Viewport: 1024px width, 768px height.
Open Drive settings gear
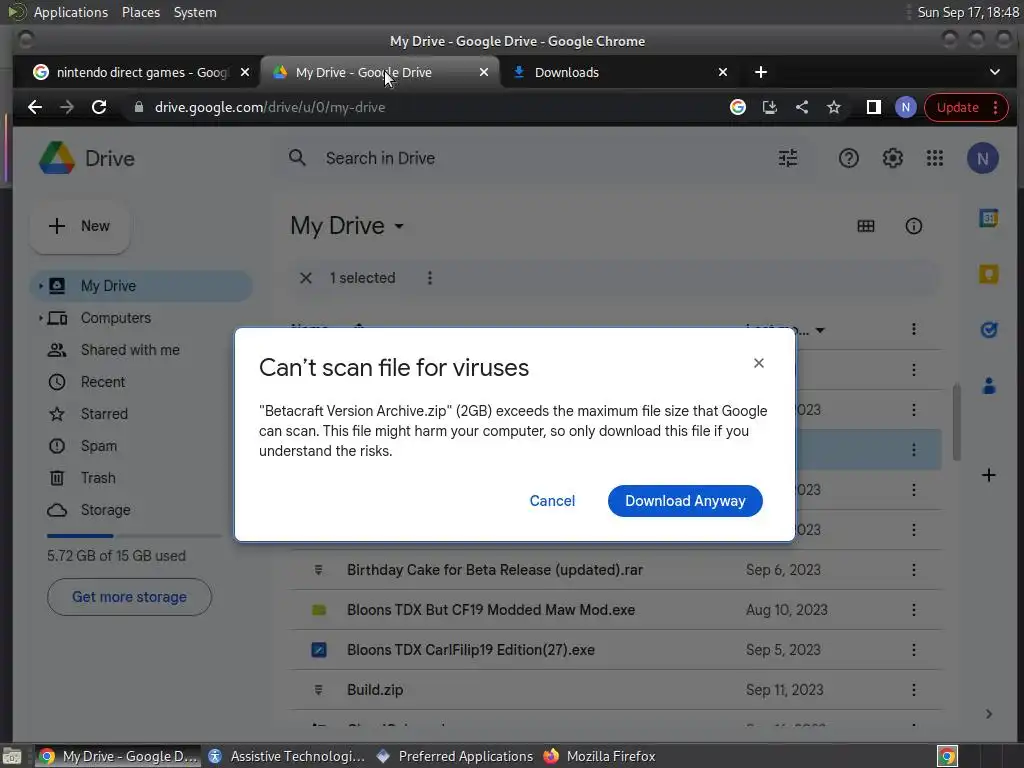[x=892, y=158]
